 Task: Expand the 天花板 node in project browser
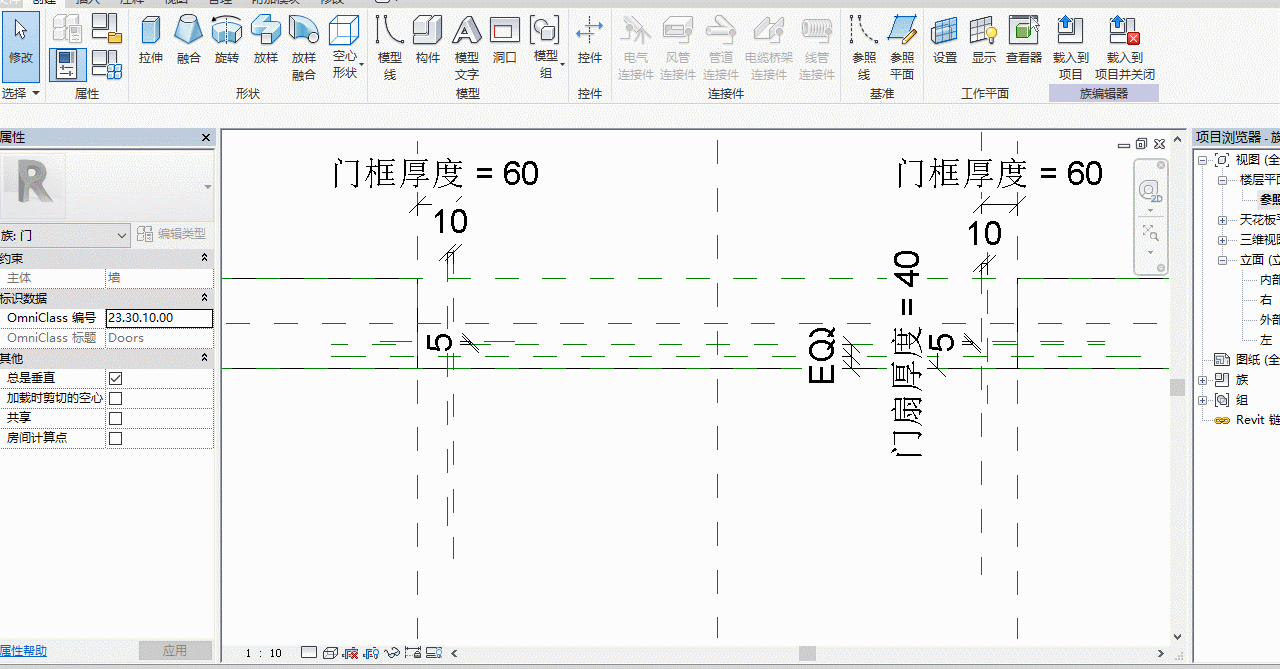tap(1222, 220)
